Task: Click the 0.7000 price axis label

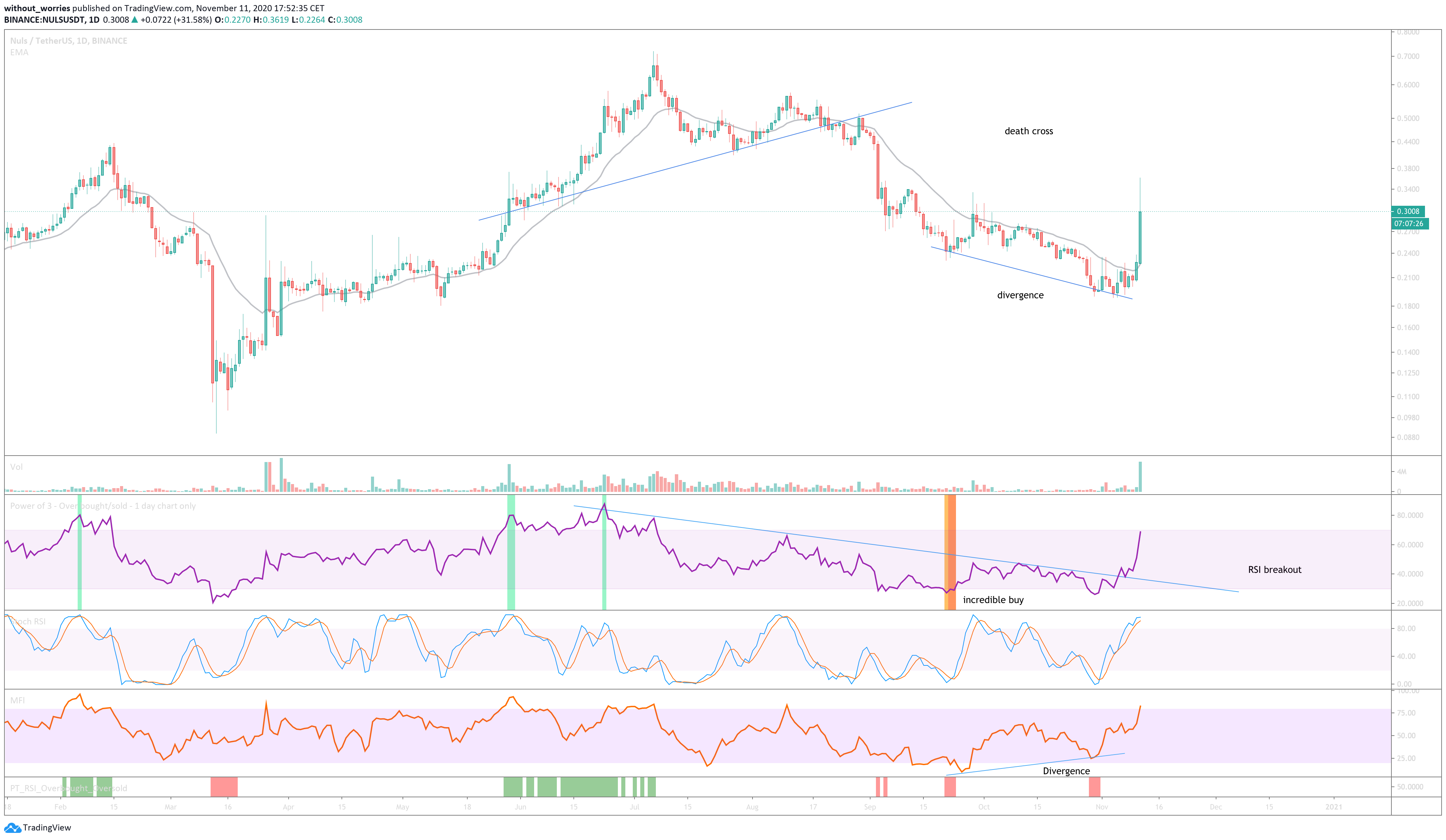Action: click(1408, 56)
